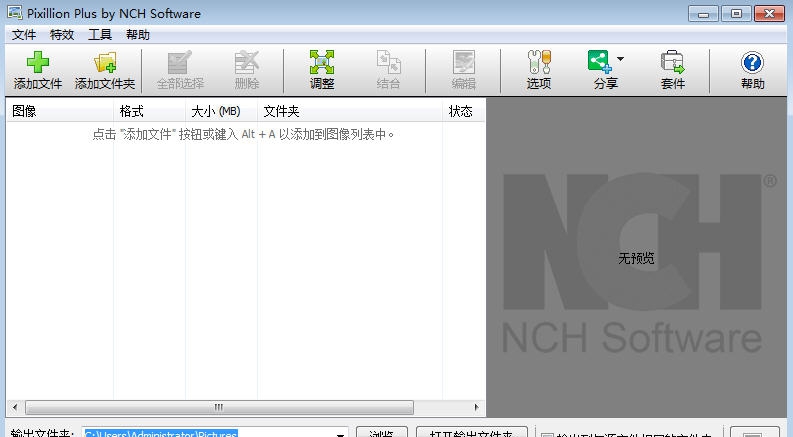Click the hint text mentioning Alt + A
The width and height of the screenshot is (793, 437).
[x=243, y=134]
